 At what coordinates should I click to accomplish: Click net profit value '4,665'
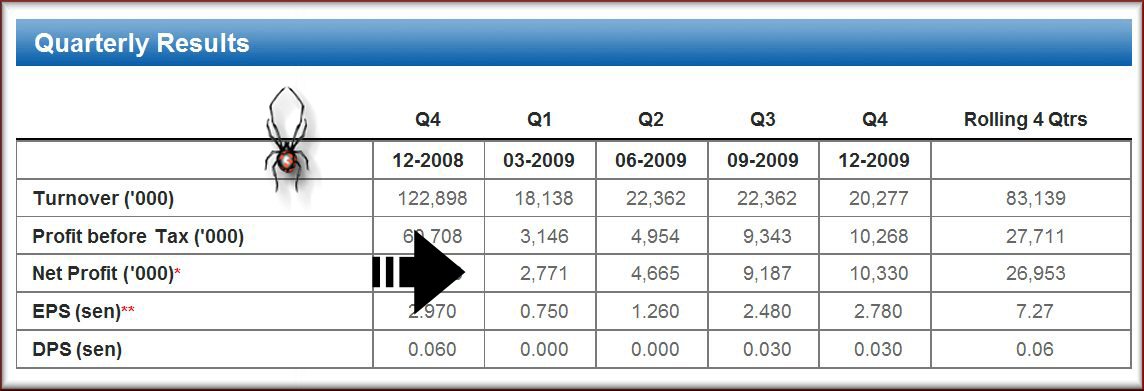[655, 274]
